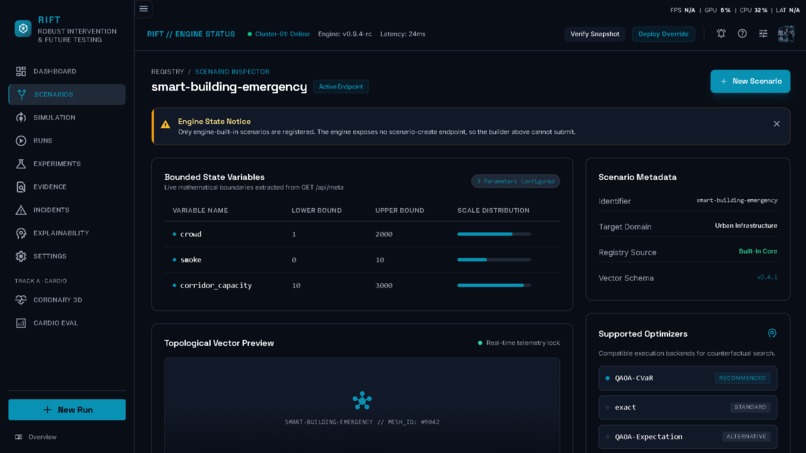806x453 pixels.
Task: Click the Built-In Core value
Action: click(758, 251)
